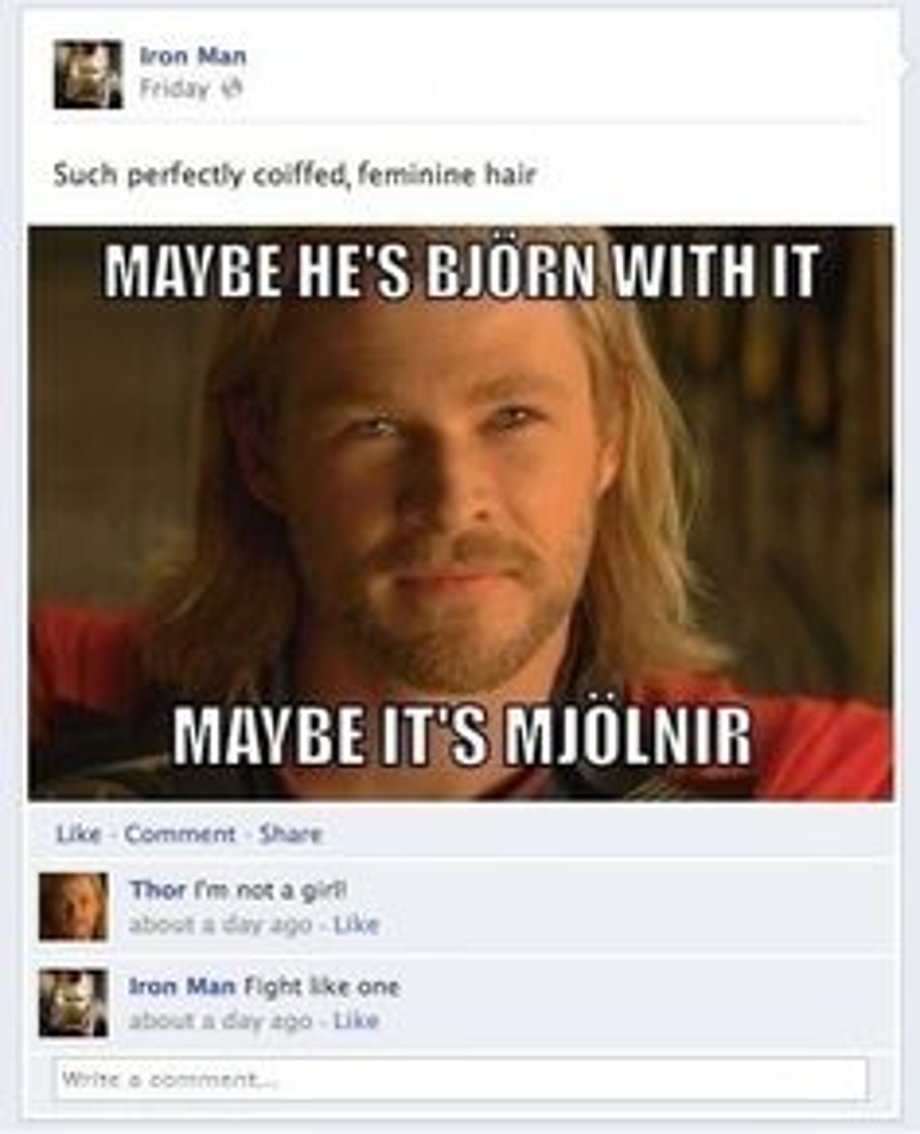This screenshot has width=920, height=1134.
Task: Open Iron Man's avatar in comments
Action: [x=74, y=1003]
